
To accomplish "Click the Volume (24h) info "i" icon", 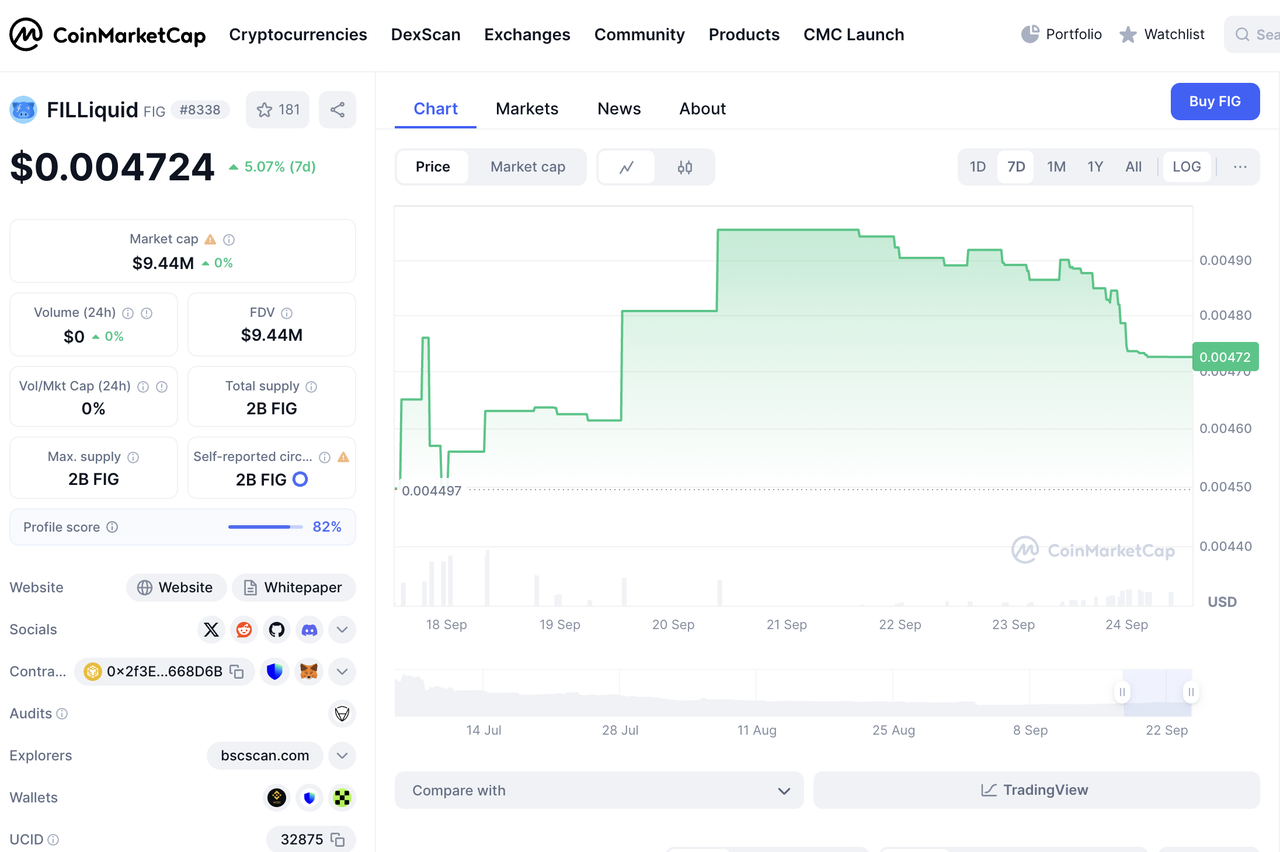I will [128, 313].
